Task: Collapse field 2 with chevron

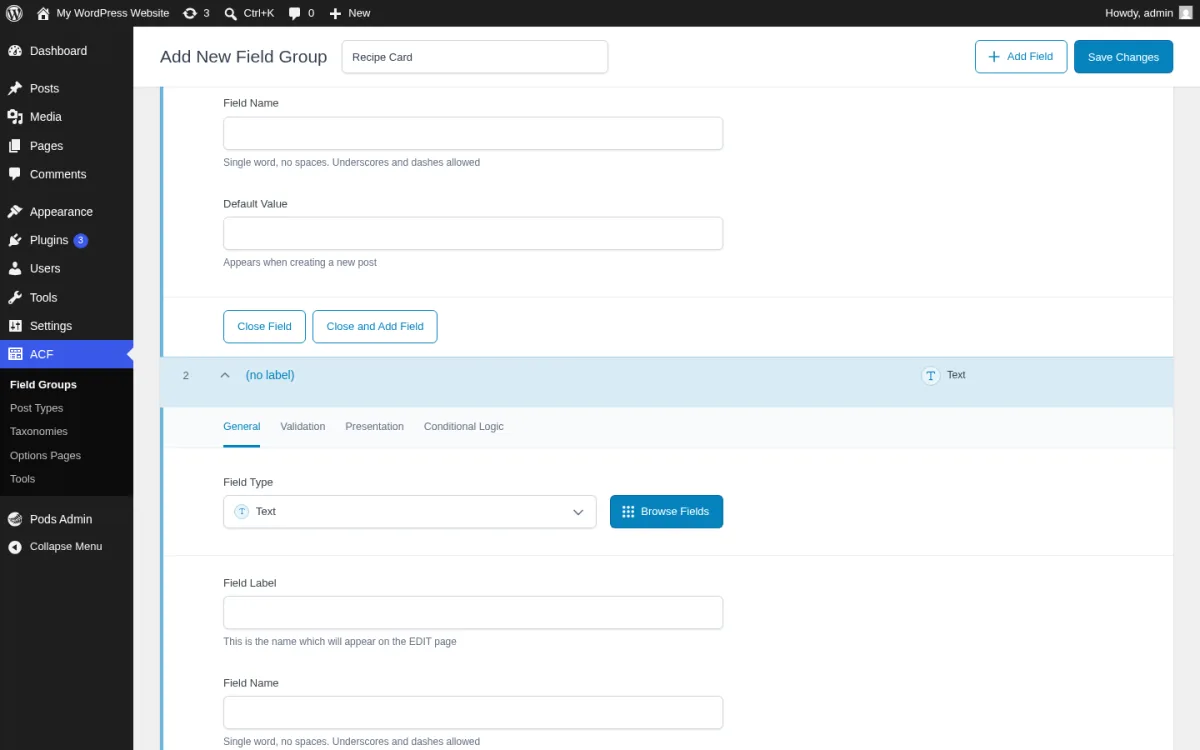Action: pos(225,375)
